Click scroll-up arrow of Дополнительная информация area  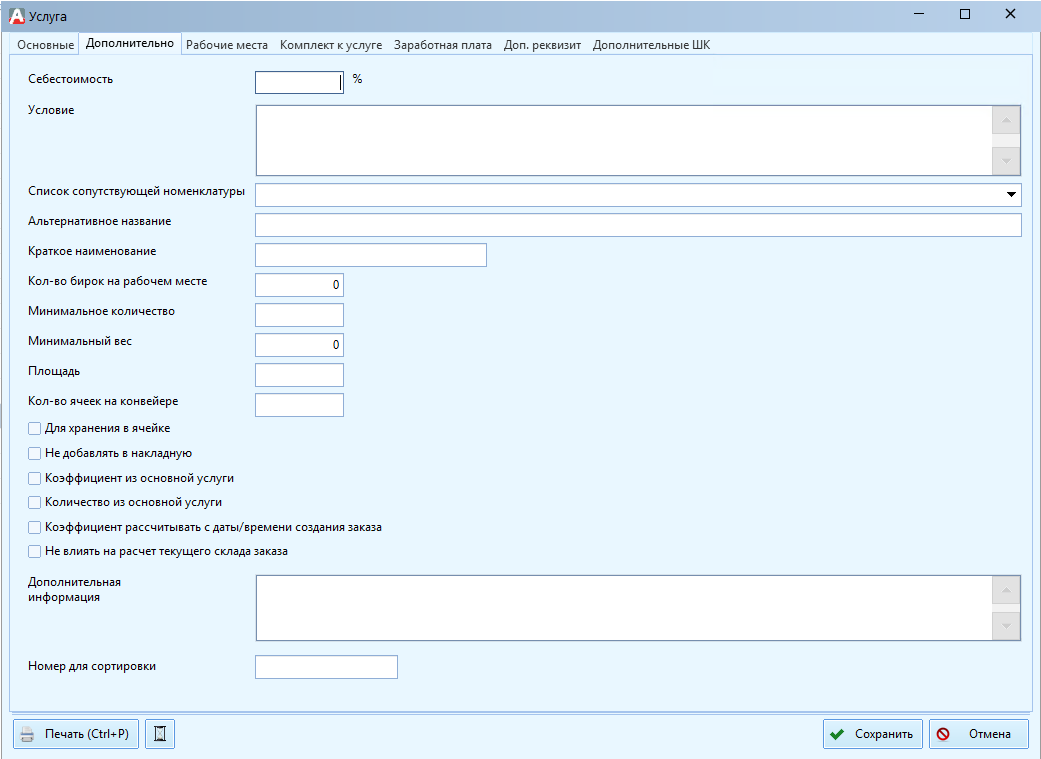click(x=1006, y=590)
